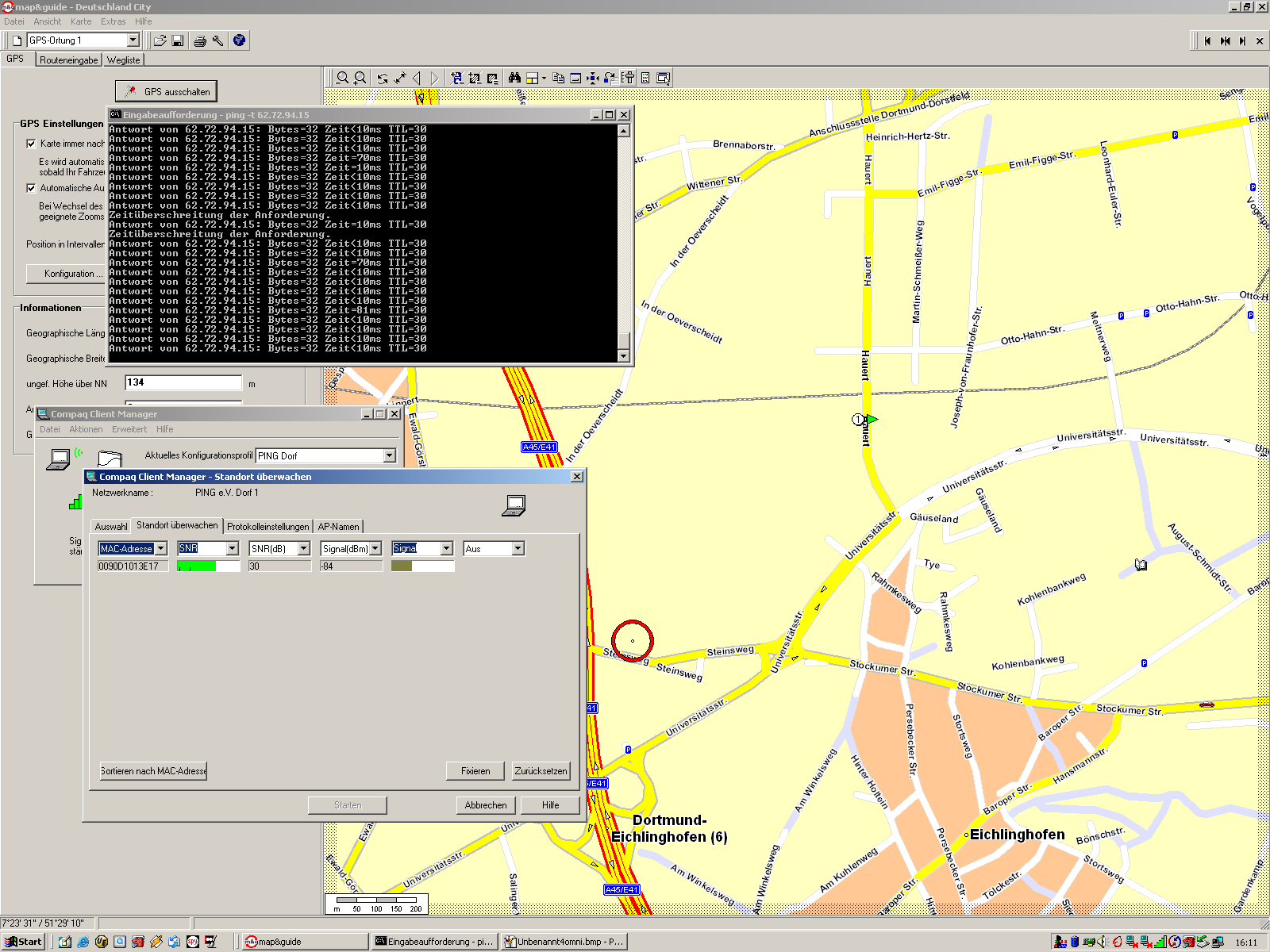Screen dimensions: 1270x952
Task: Click the Hilfe button in Standort überwachen
Action: coord(551,805)
